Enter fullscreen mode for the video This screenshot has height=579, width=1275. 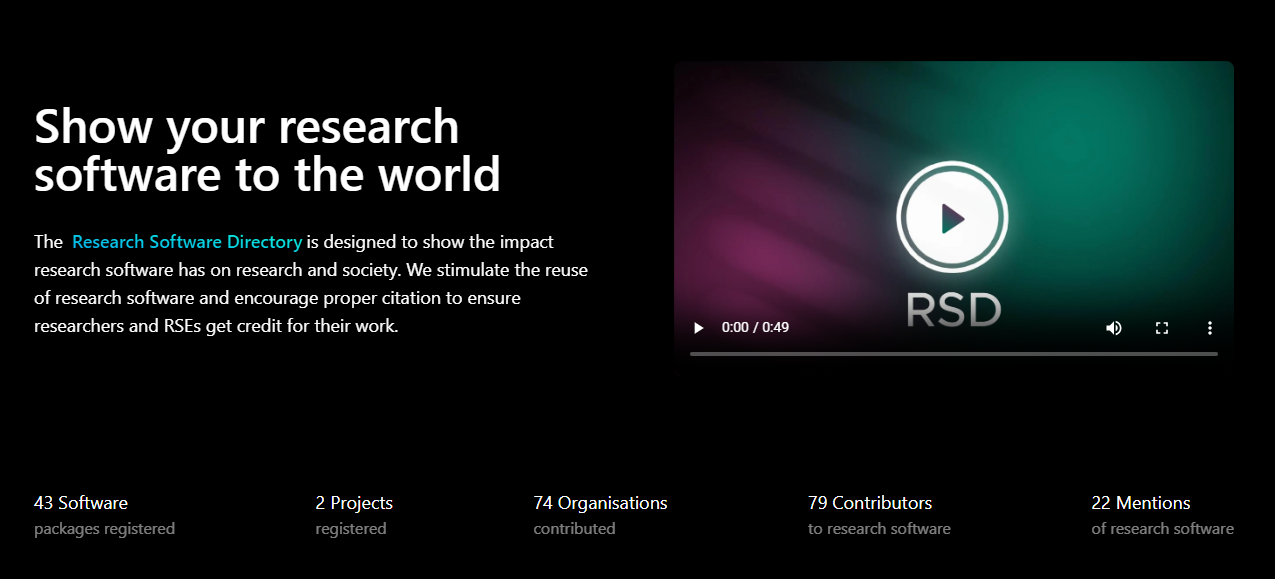pos(1162,328)
